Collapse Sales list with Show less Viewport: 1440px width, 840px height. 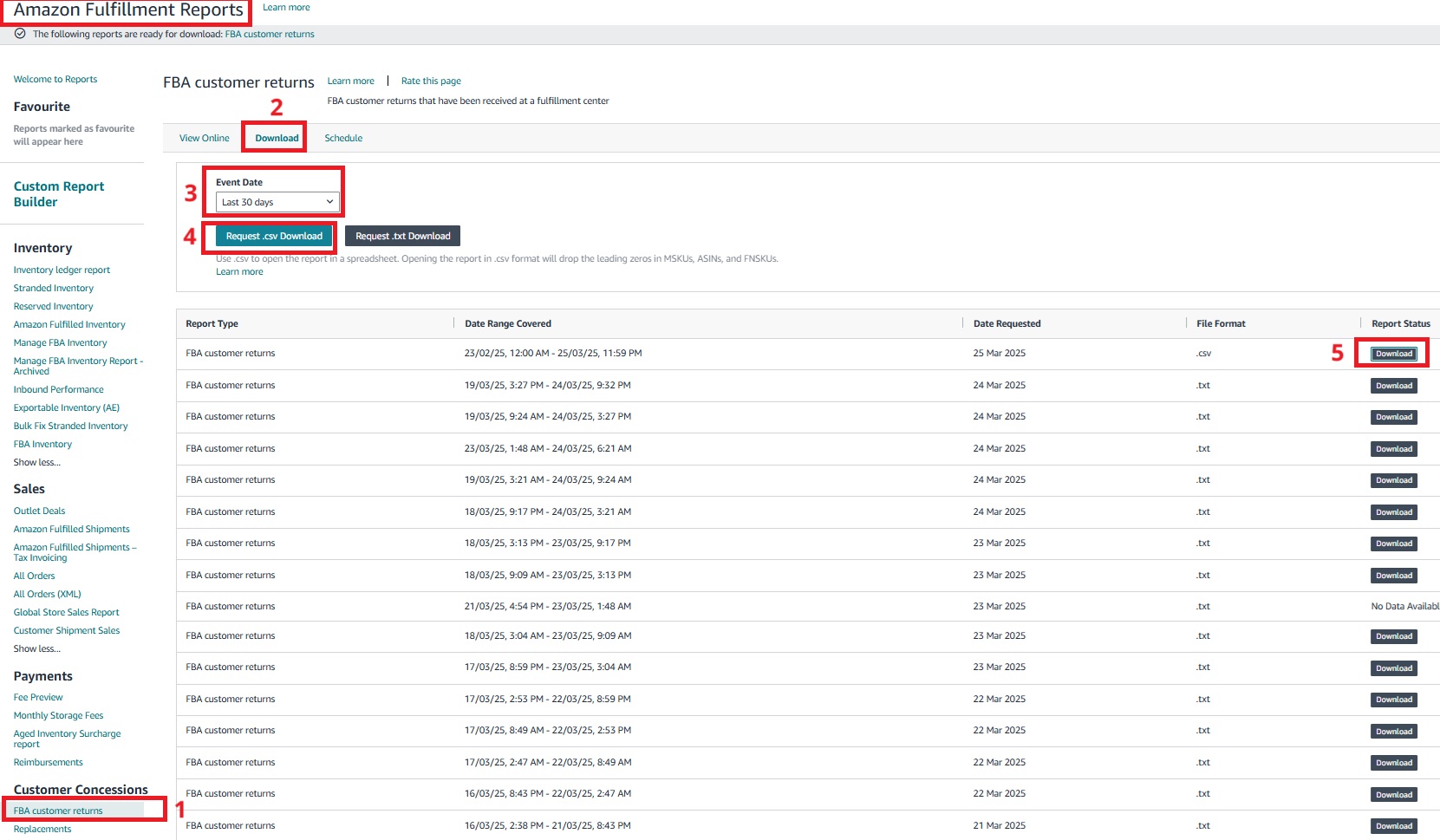point(37,648)
